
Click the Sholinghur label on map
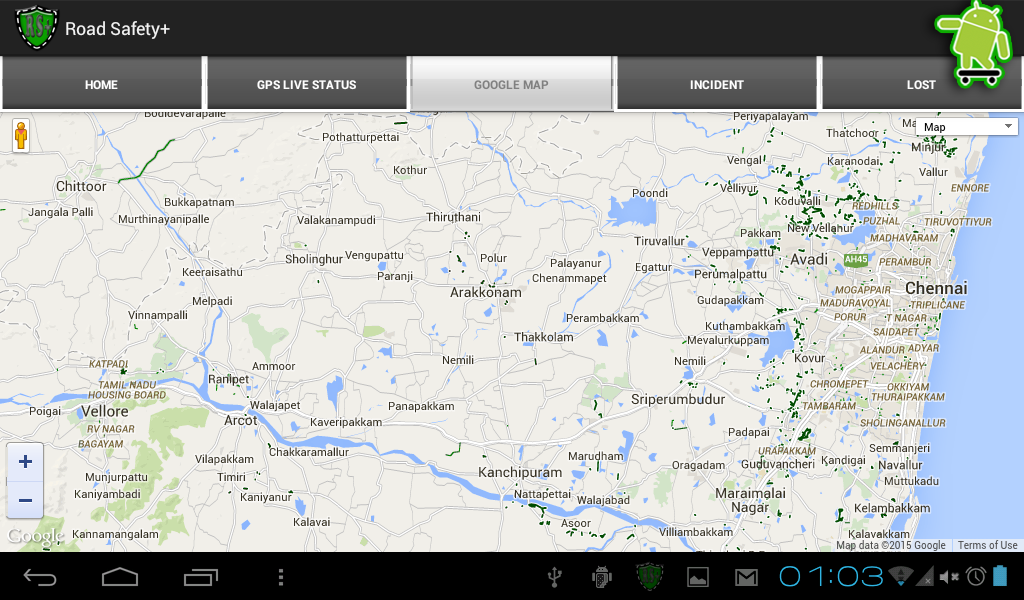[313, 259]
